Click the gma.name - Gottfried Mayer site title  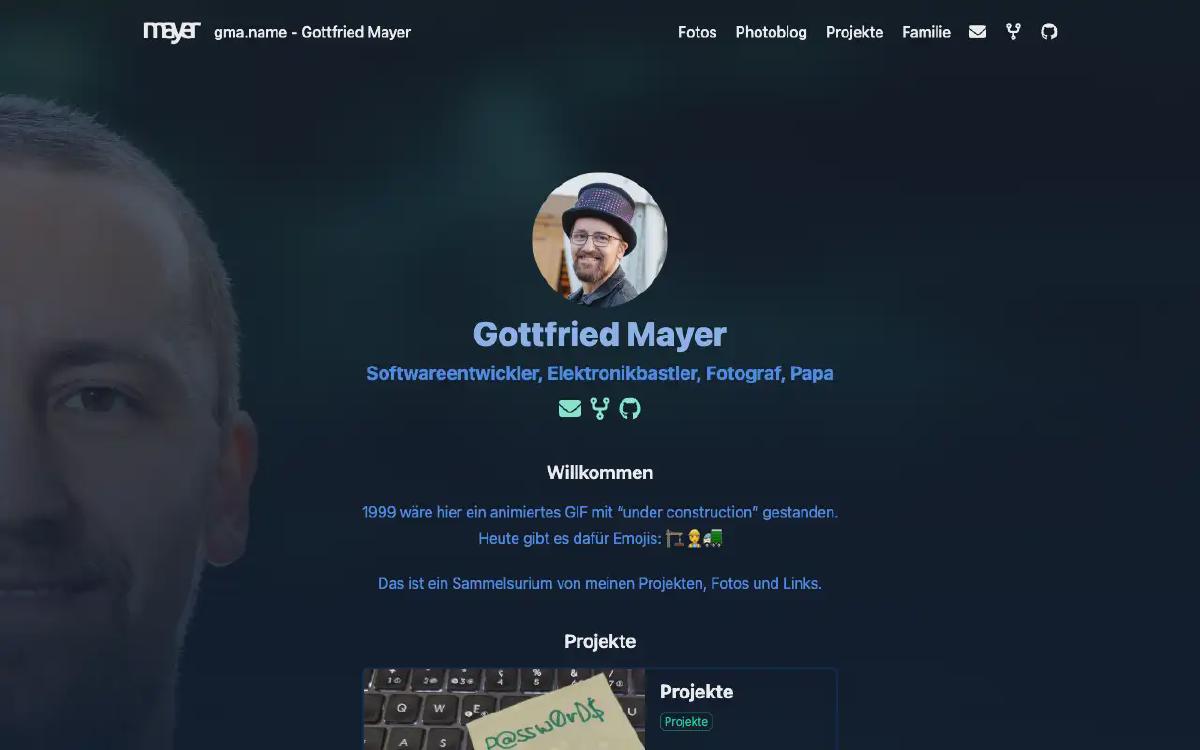[x=312, y=32]
